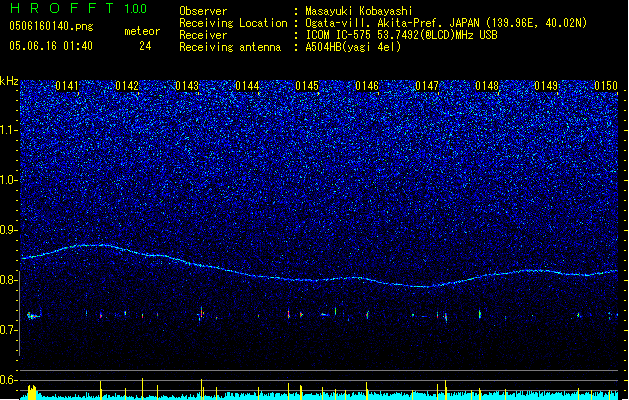
Task: Select the filename 0506160140.png
Action: [51, 26]
